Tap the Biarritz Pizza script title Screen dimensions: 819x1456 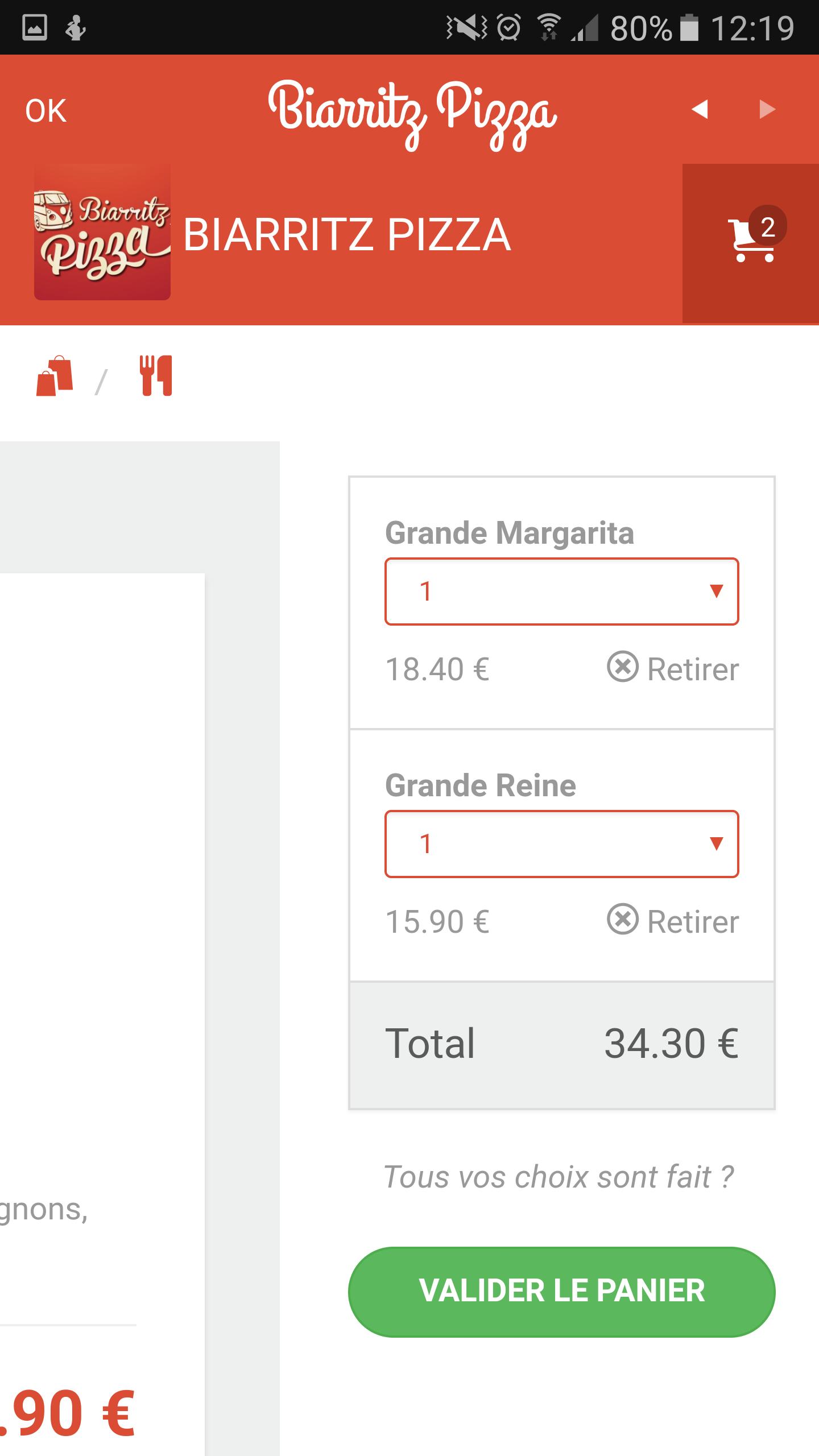pos(412,113)
